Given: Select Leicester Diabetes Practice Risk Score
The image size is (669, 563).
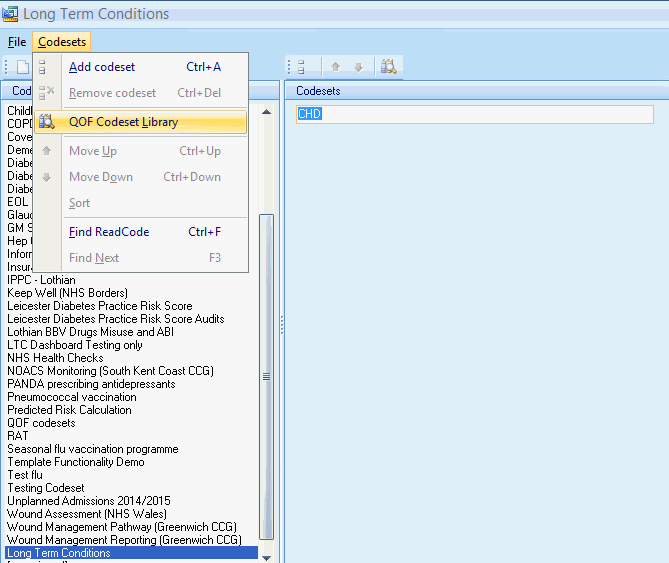Looking at the screenshot, I should click(x=99, y=306).
